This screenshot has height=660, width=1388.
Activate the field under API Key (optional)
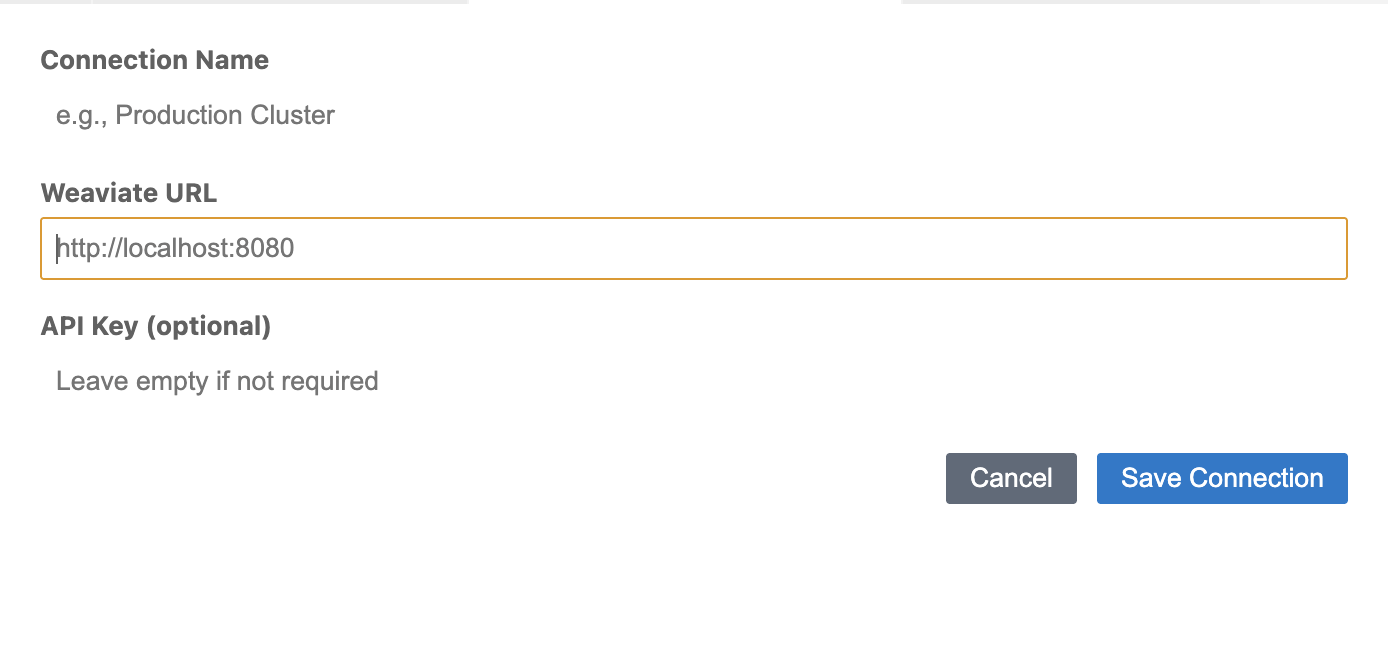click(x=693, y=381)
